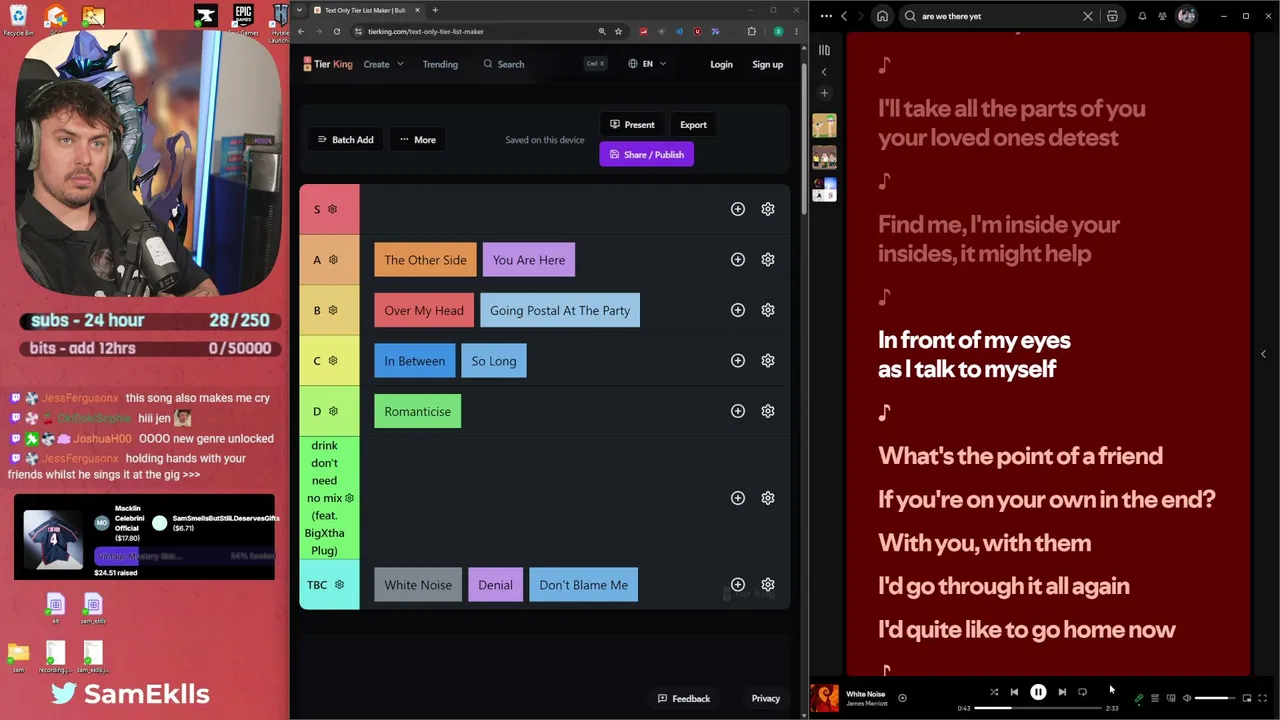Open the Spotify three-dot menu
Viewport: 1280px width, 720px height.
[826, 16]
